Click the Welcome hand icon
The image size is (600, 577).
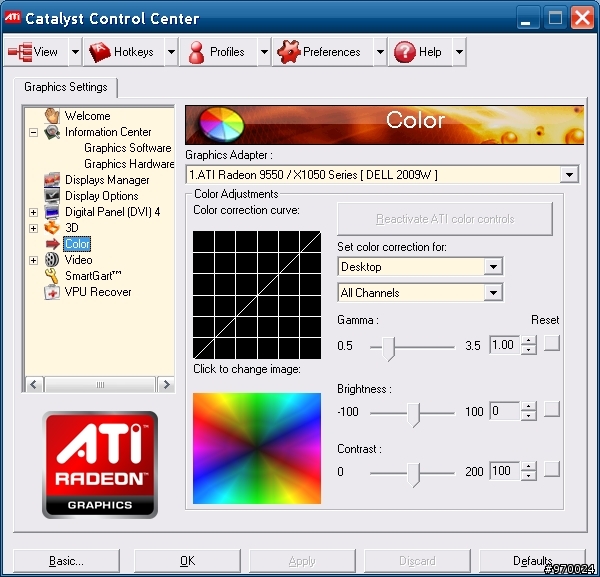(x=52, y=116)
